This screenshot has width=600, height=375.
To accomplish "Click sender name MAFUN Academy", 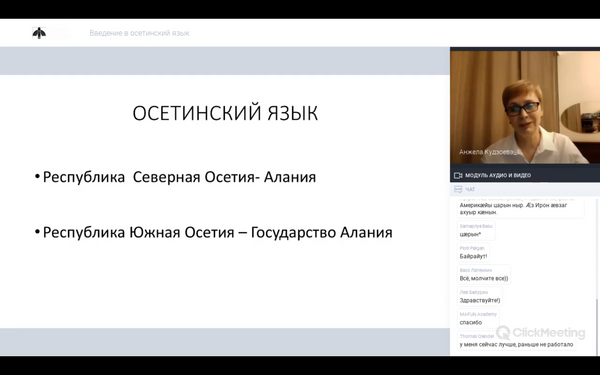I will click(478, 315).
